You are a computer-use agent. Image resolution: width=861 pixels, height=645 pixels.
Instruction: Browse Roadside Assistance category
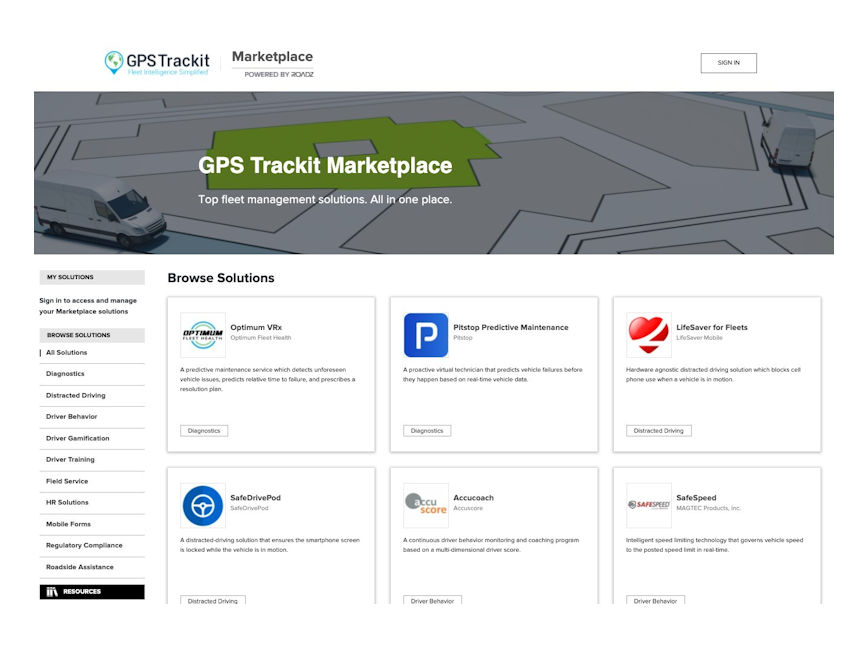click(x=80, y=567)
